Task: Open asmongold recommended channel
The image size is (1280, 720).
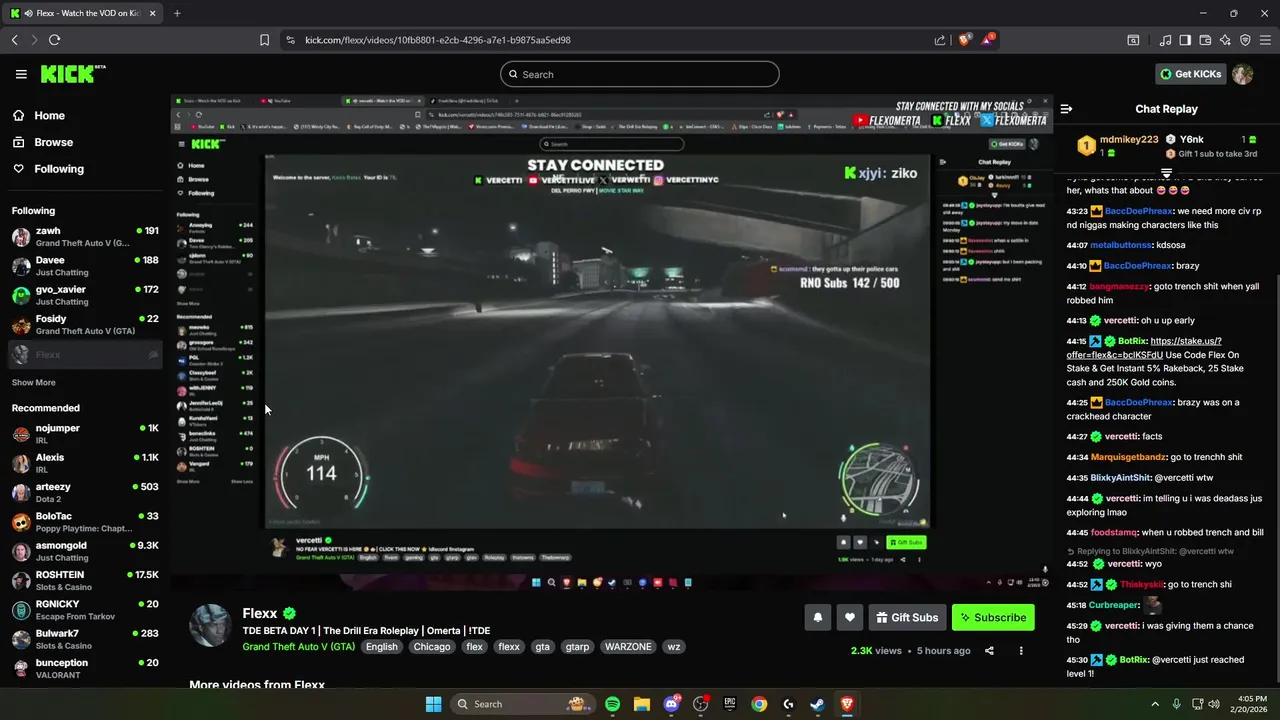Action: point(85,551)
